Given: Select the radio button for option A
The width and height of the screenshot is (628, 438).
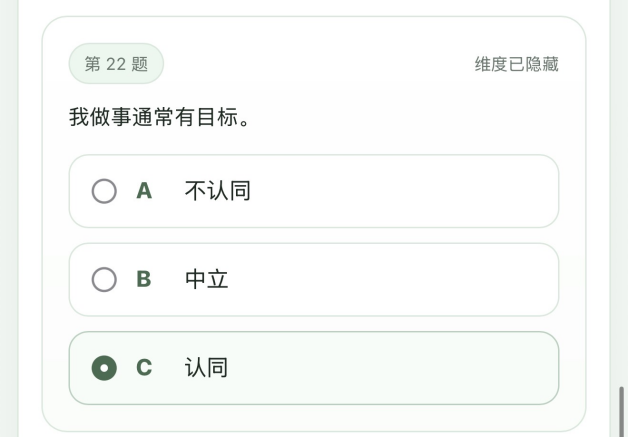Looking at the screenshot, I should point(104,191).
